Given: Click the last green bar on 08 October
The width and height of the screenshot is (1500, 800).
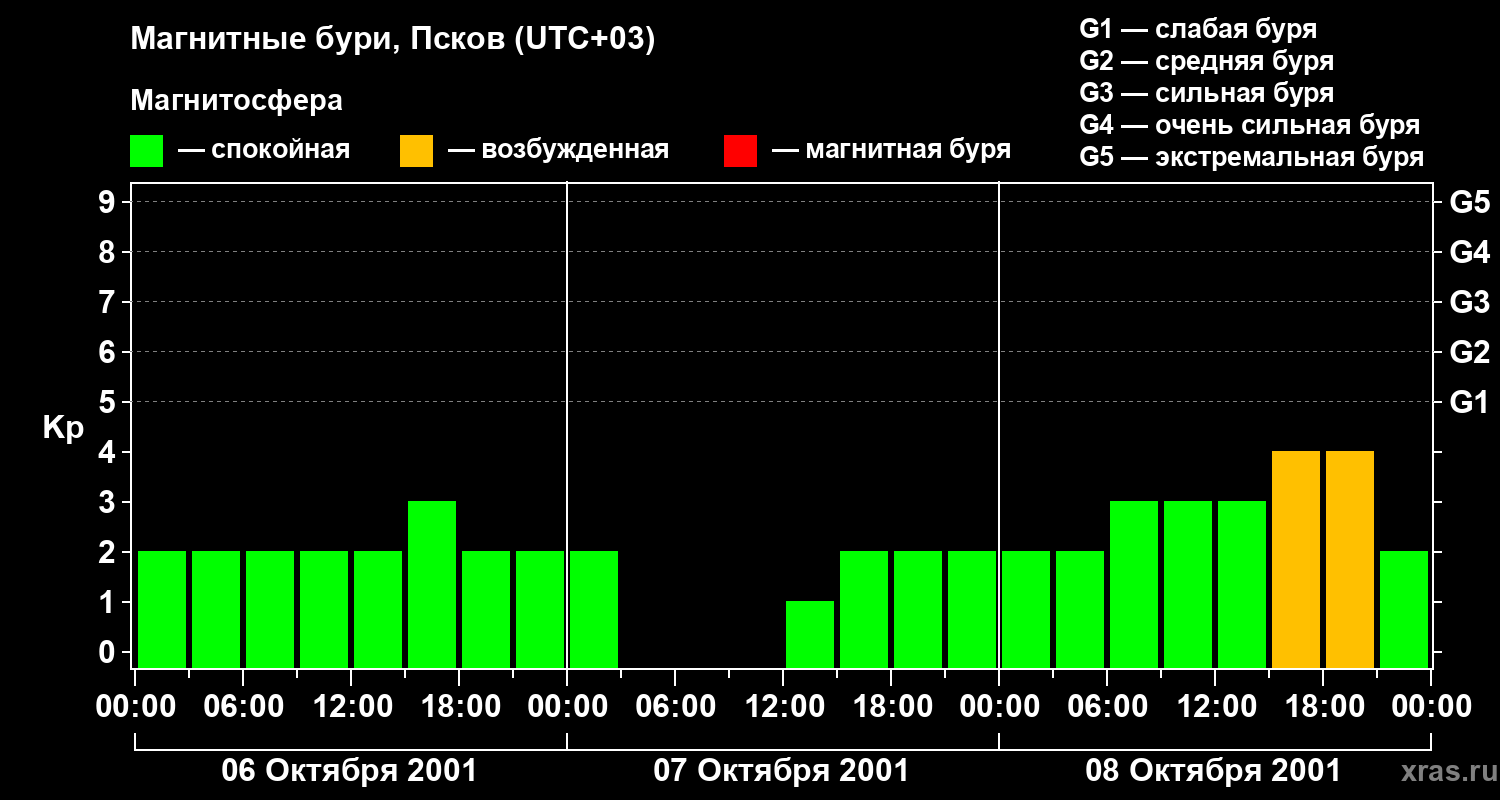Looking at the screenshot, I should point(1404,609).
